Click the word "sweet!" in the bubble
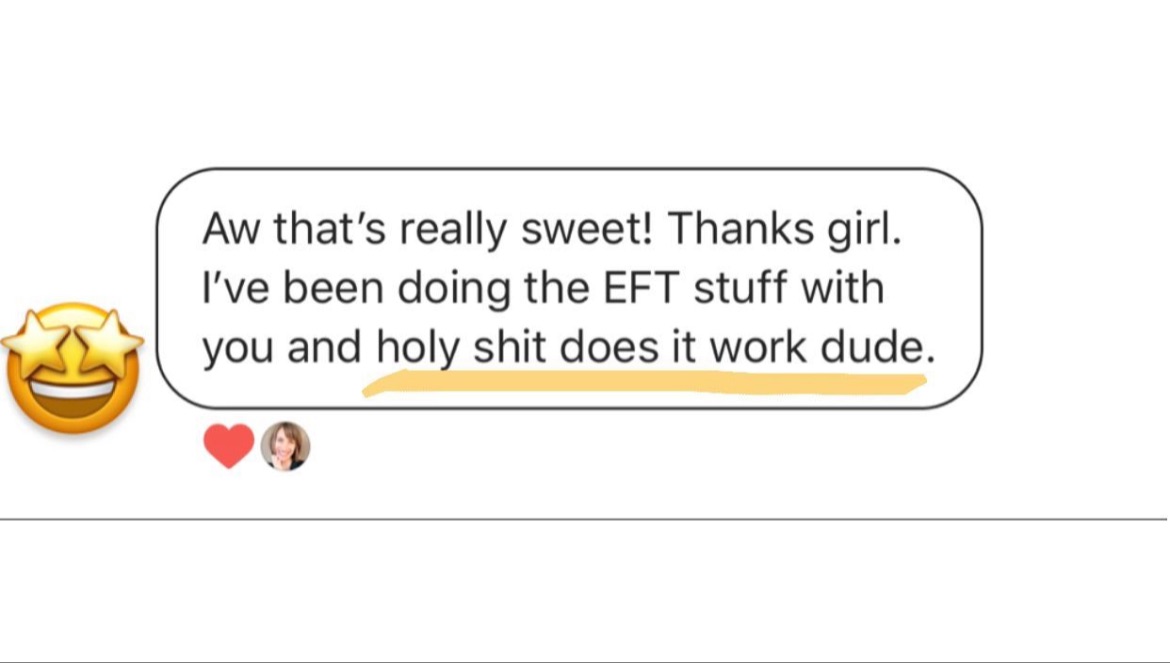The image size is (1170, 663). click(x=590, y=231)
